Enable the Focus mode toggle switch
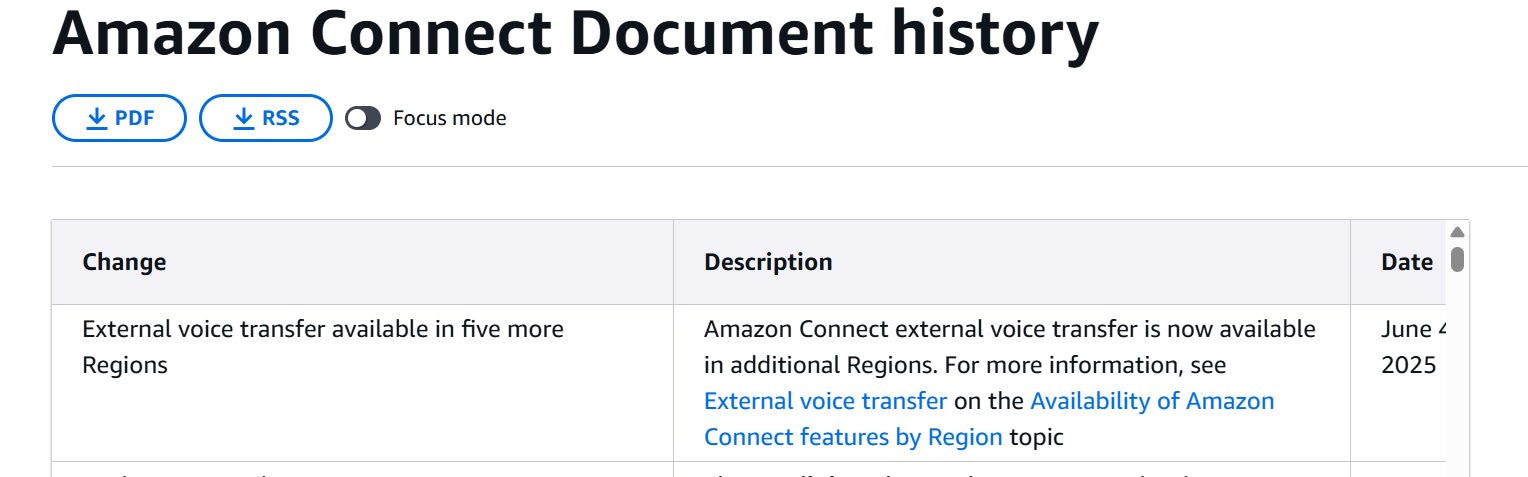 (363, 118)
